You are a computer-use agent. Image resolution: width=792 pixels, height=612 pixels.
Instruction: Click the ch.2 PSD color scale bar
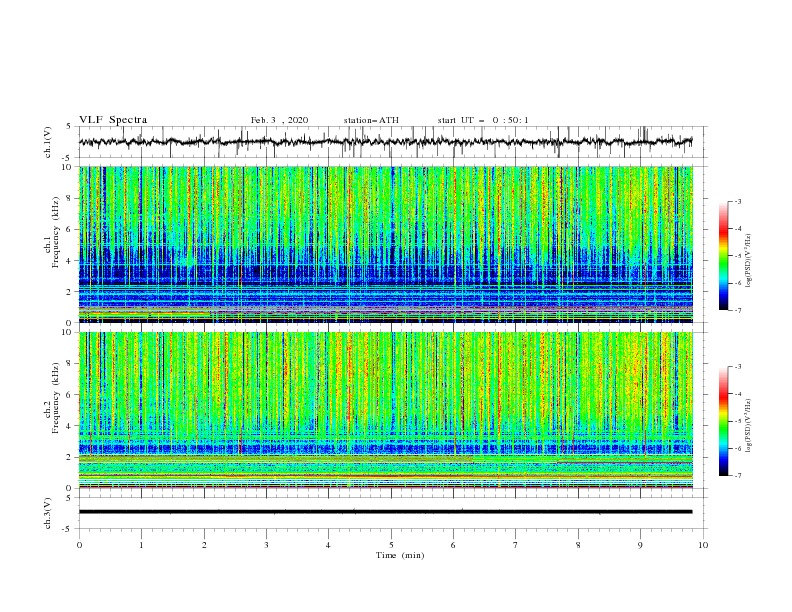tap(724, 421)
